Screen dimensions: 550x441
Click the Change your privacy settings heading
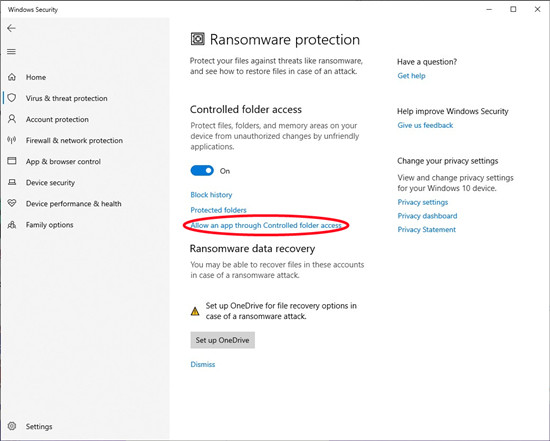tap(448, 161)
